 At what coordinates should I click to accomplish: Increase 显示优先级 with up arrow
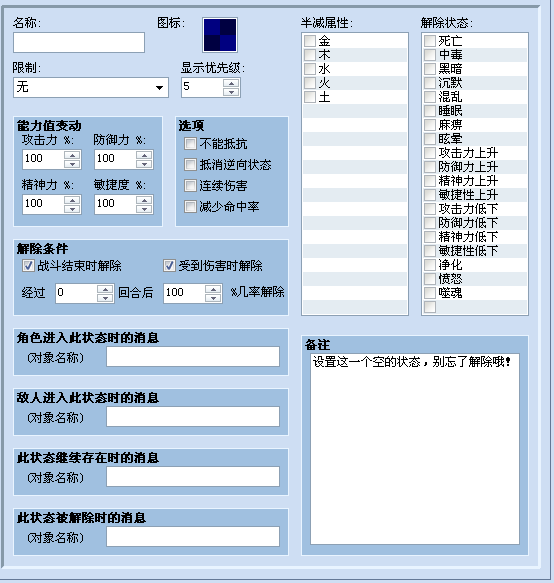point(231,83)
